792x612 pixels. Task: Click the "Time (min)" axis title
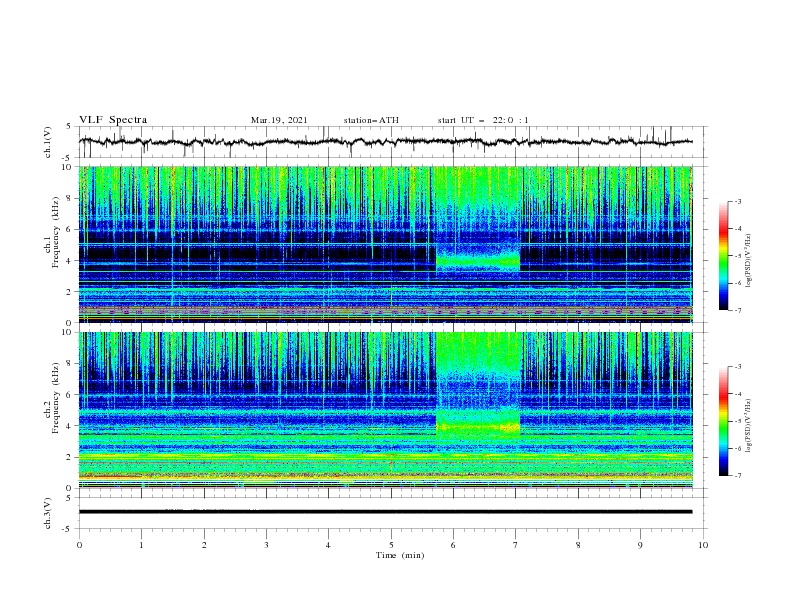tap(400, 555)
